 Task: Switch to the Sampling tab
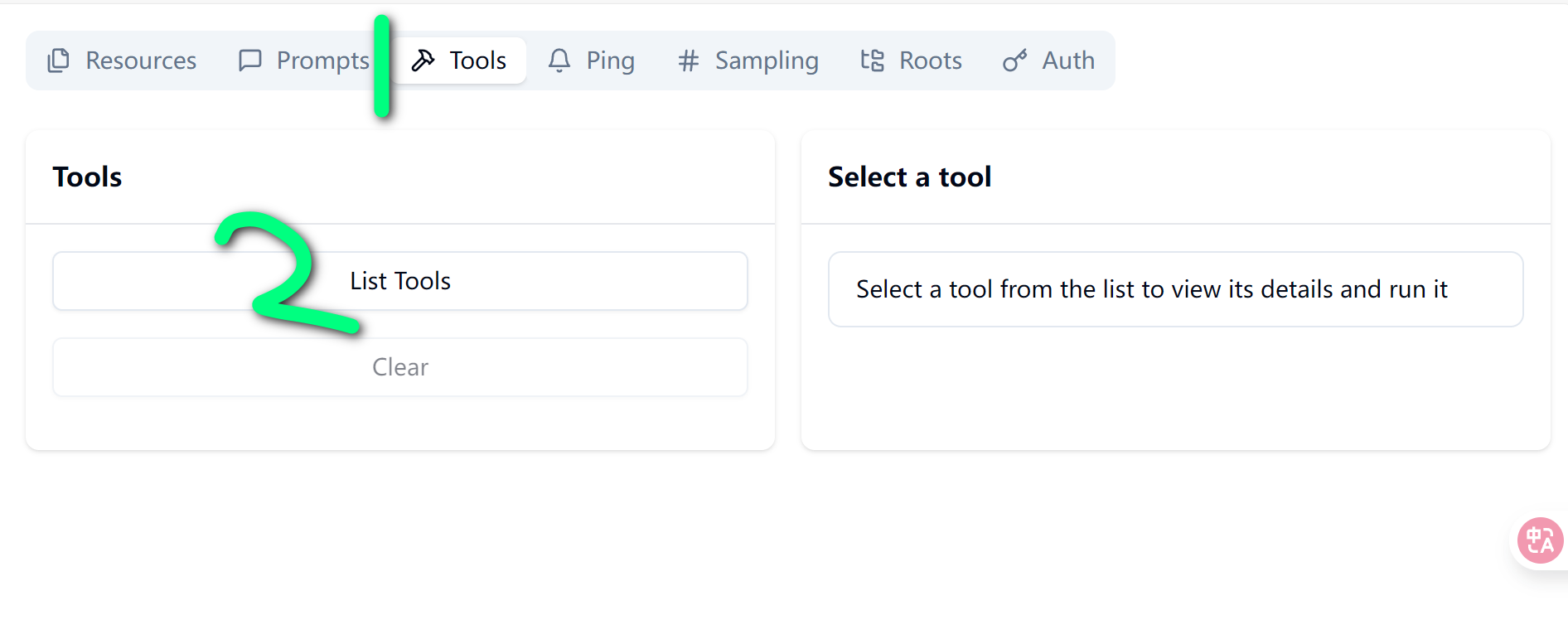tap(766, 61)
